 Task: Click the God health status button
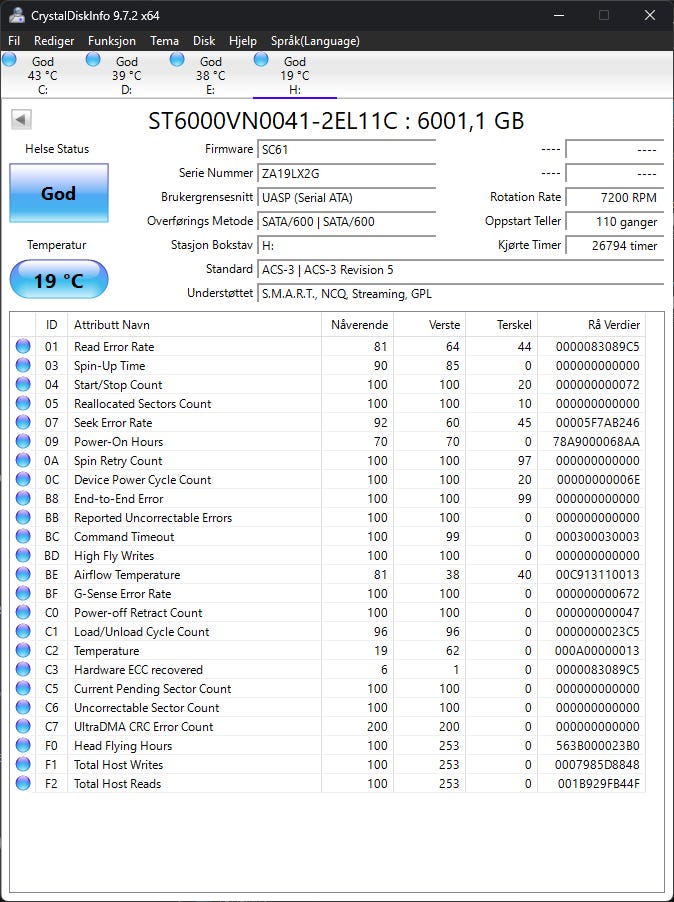(59, 193)
